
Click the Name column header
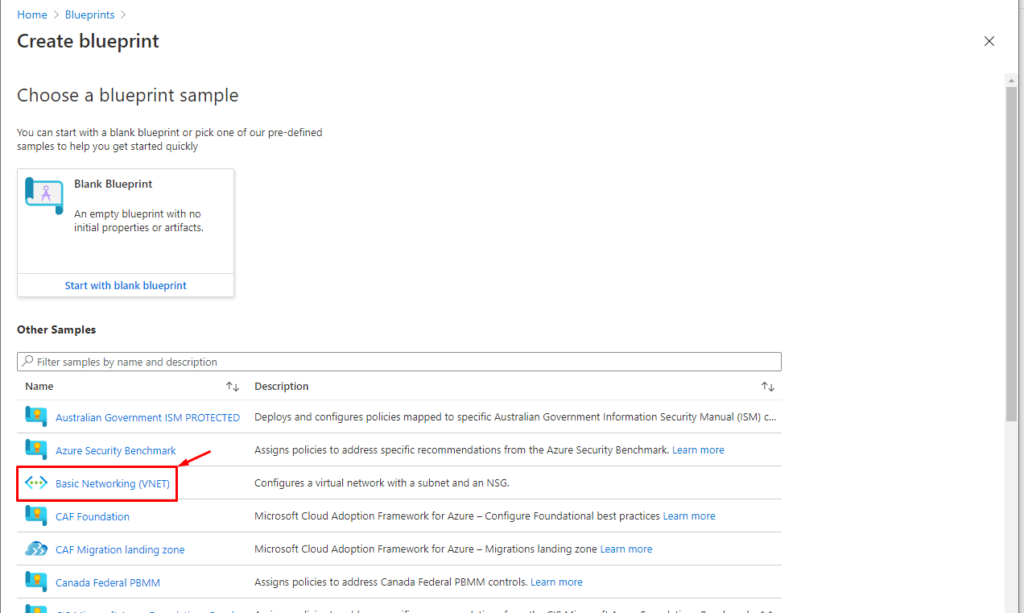(x=39, y=386)
